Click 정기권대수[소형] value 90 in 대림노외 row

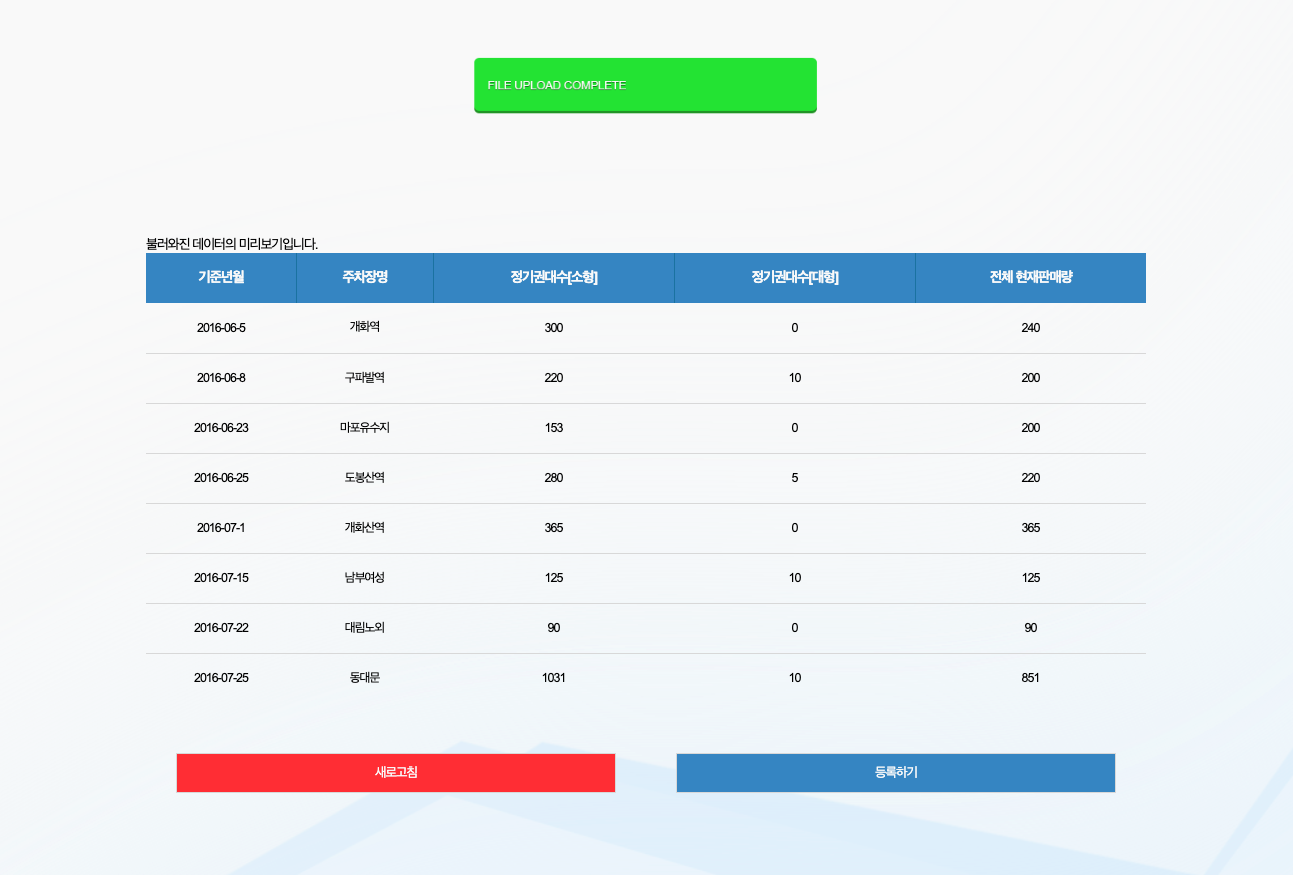[554, 628]
